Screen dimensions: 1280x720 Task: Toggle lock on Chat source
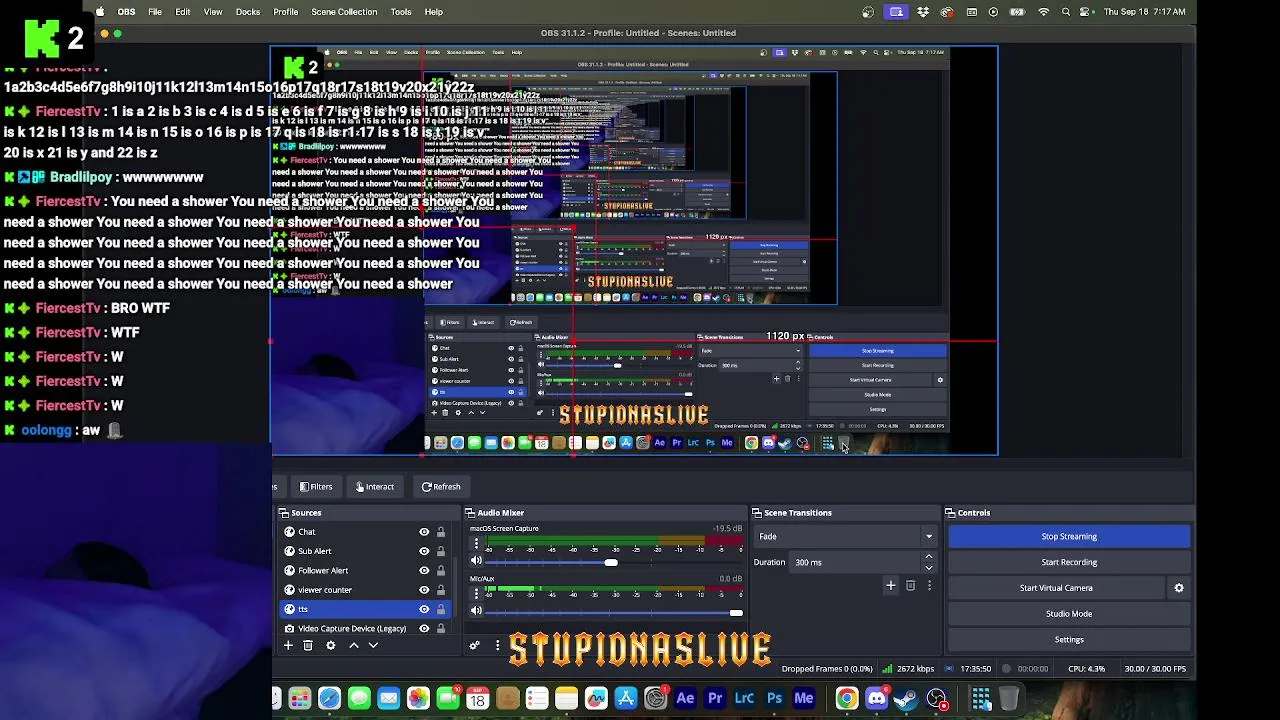pos(440,532)
